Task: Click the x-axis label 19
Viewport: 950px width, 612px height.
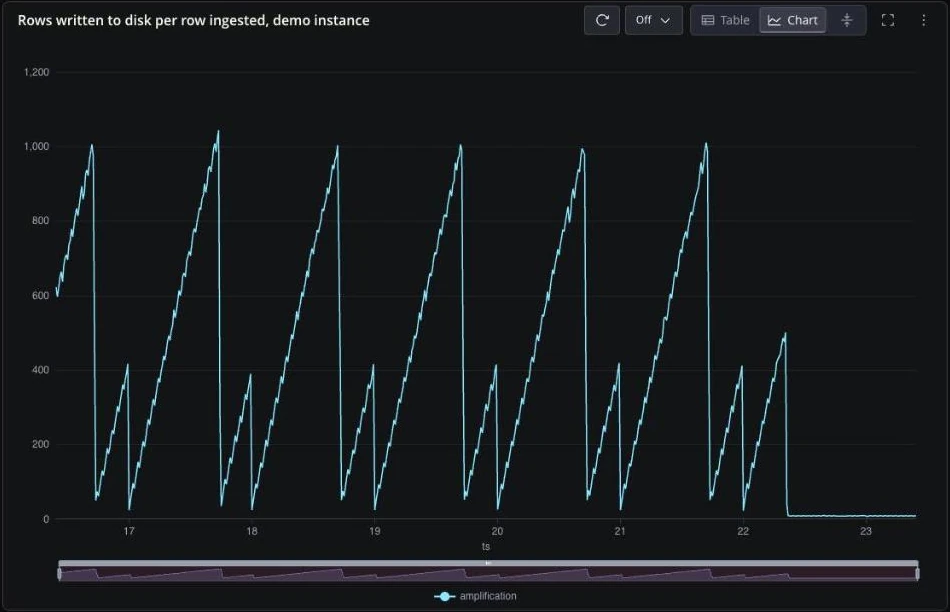Action: 374,531
